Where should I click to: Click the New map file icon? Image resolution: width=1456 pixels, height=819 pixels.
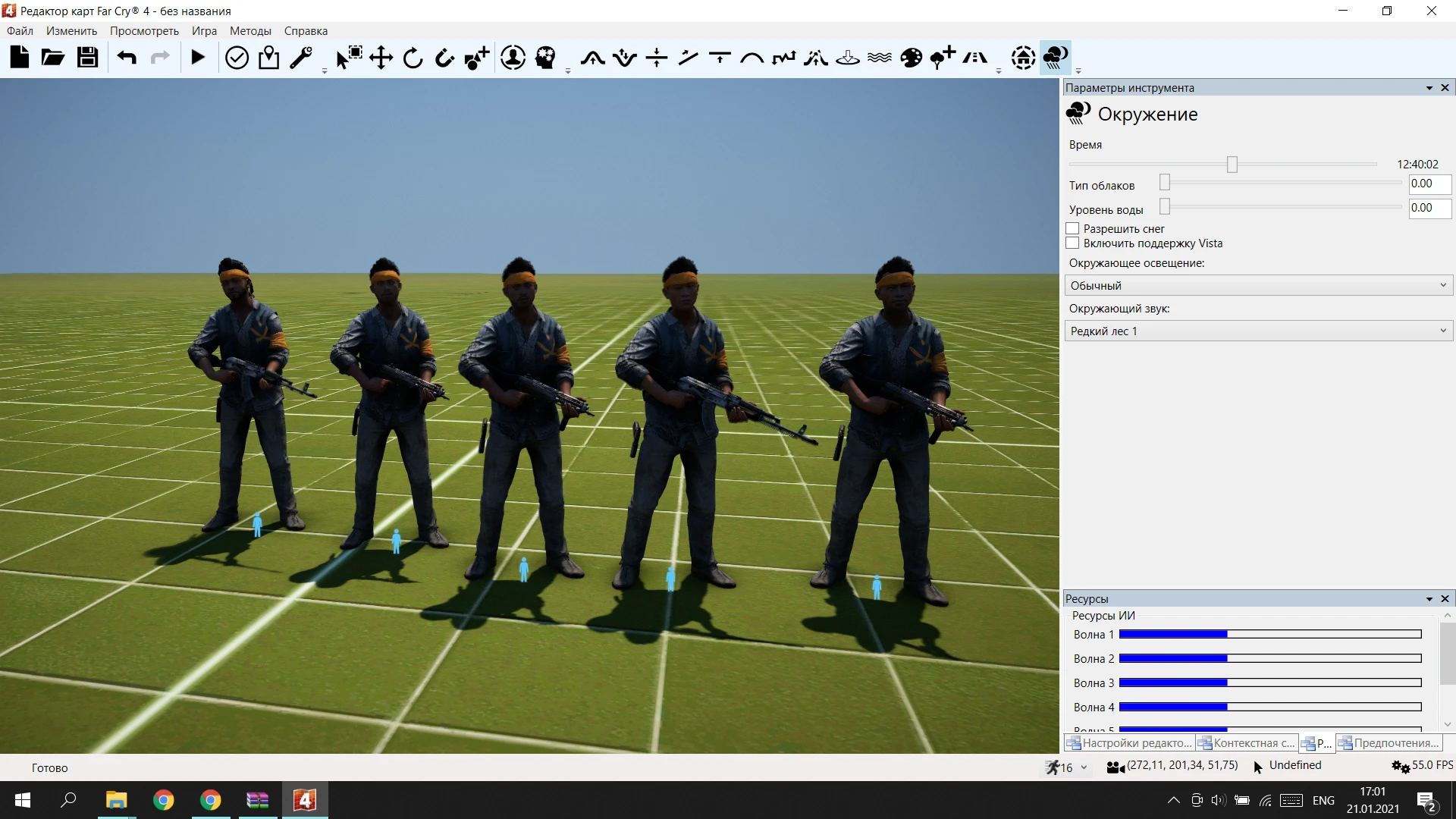[x=20, y=58]
